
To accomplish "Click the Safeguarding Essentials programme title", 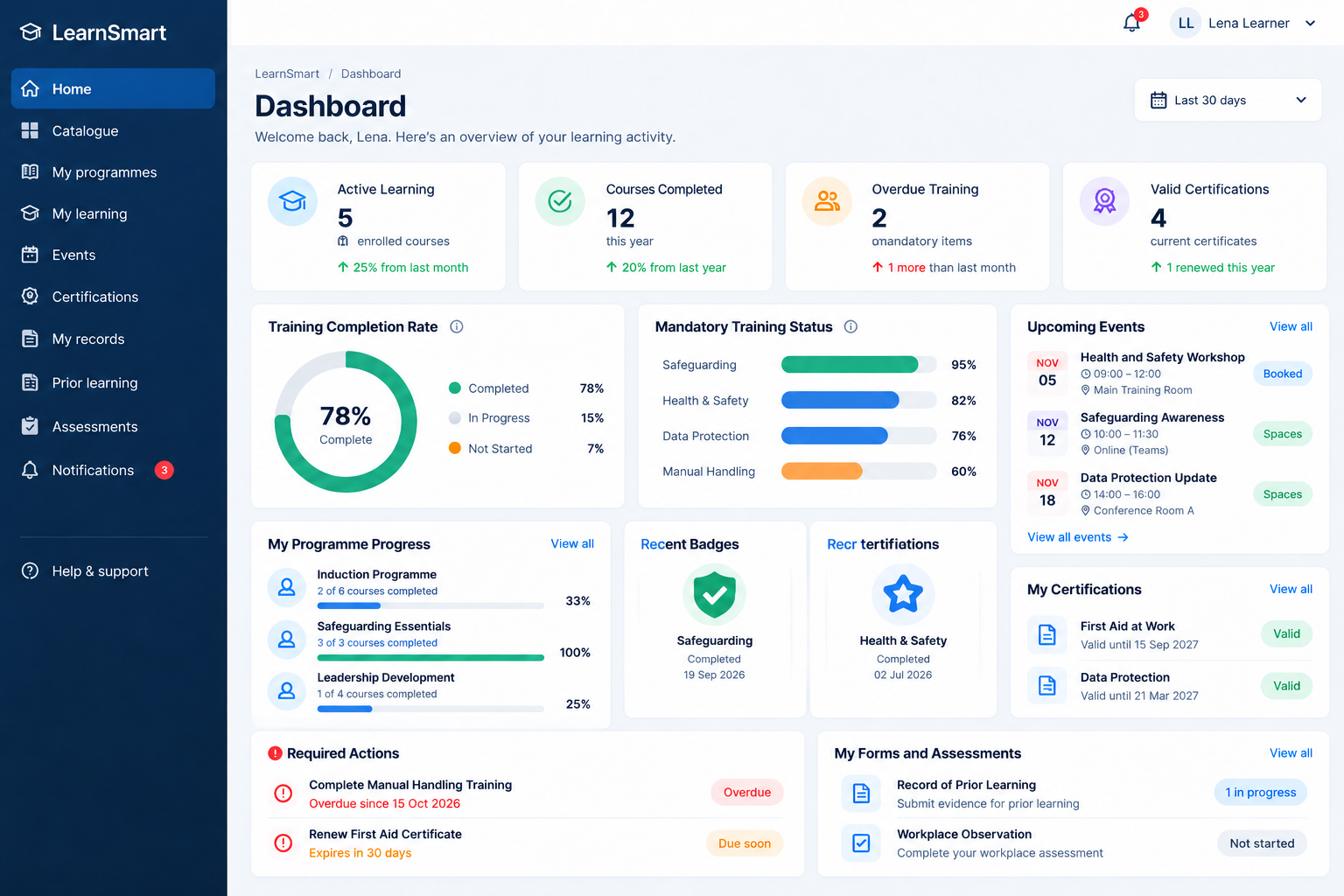I will [384, 626].
